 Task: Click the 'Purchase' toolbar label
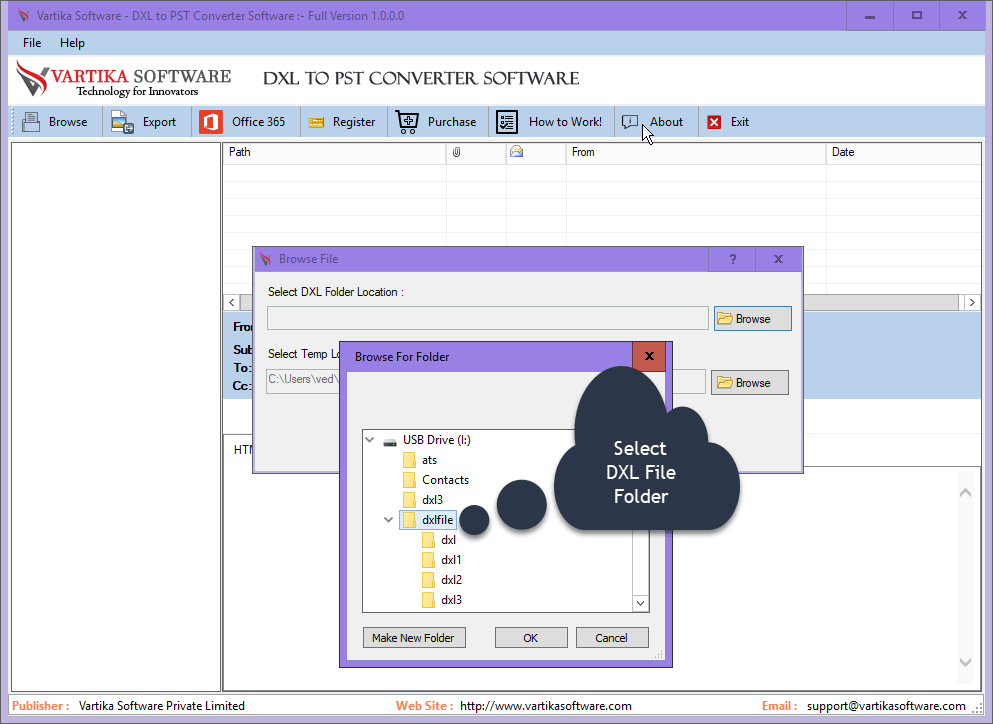(452, 122)
